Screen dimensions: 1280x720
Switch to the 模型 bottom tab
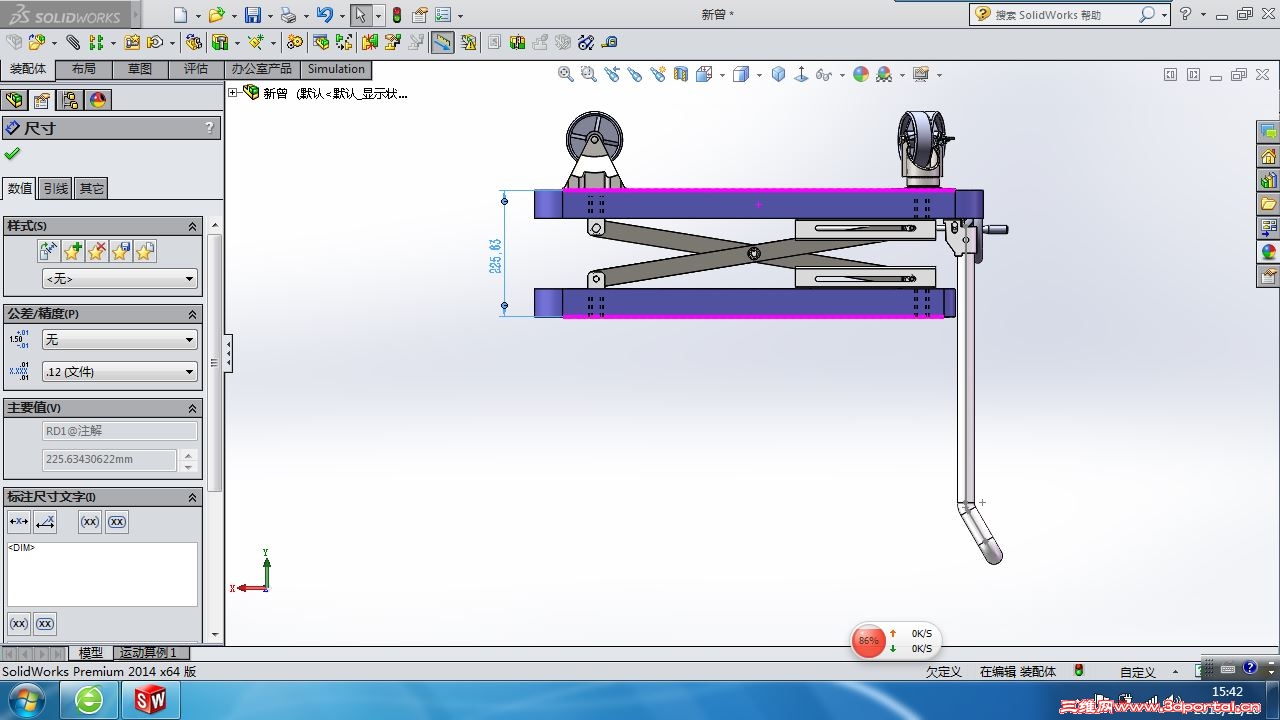(91, 653)
